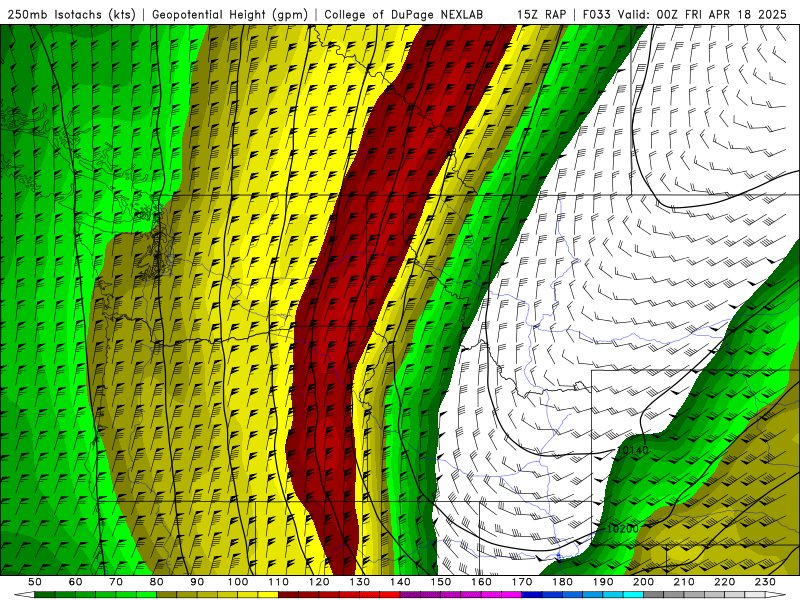Click the 100 label on the color scale
The width and height of the screenshot is (800, 600).
(238, 582)
